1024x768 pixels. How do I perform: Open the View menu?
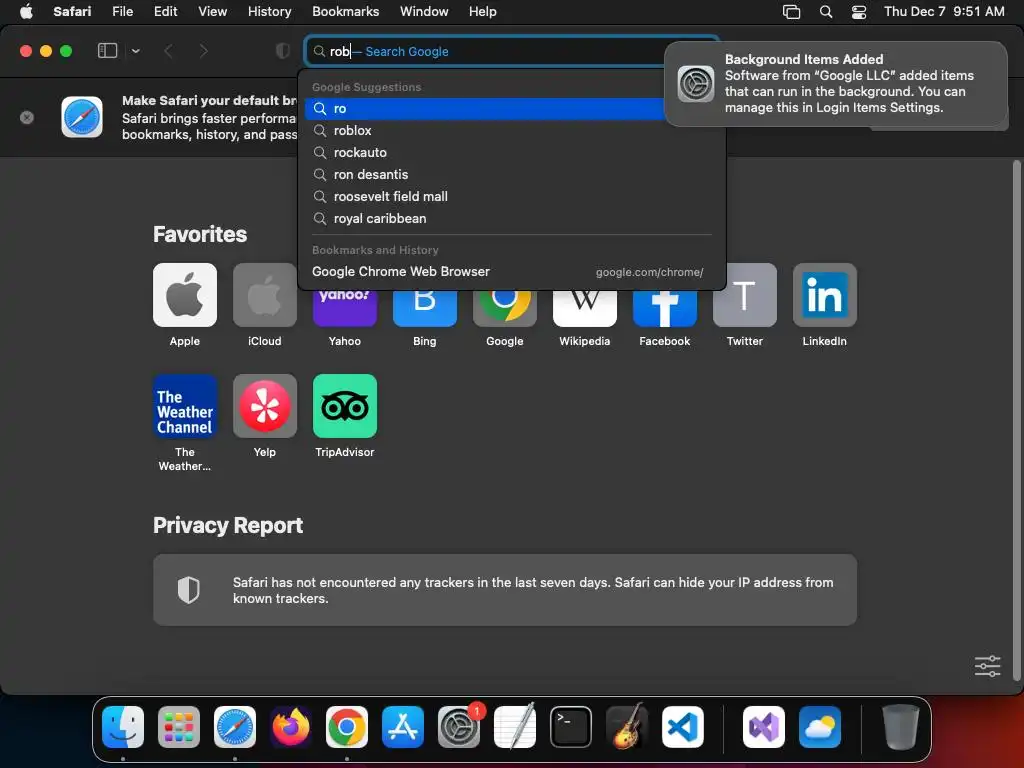(x=212, y=11)
